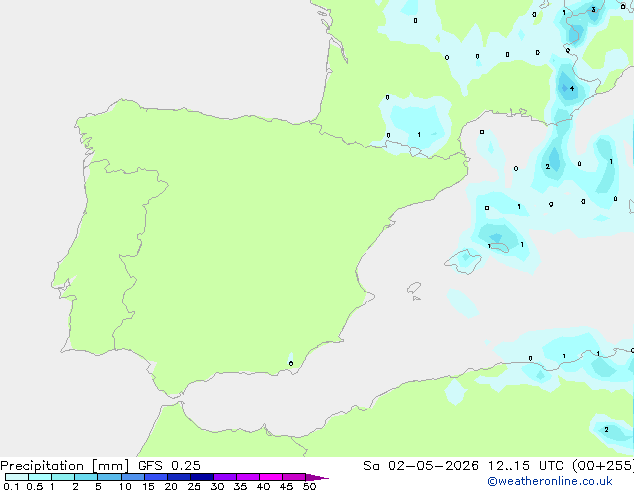The height and width of the screenshot is (490, 634).
Task: Pick the 1–2 mm legend color swatch
Action: [63, 477]
